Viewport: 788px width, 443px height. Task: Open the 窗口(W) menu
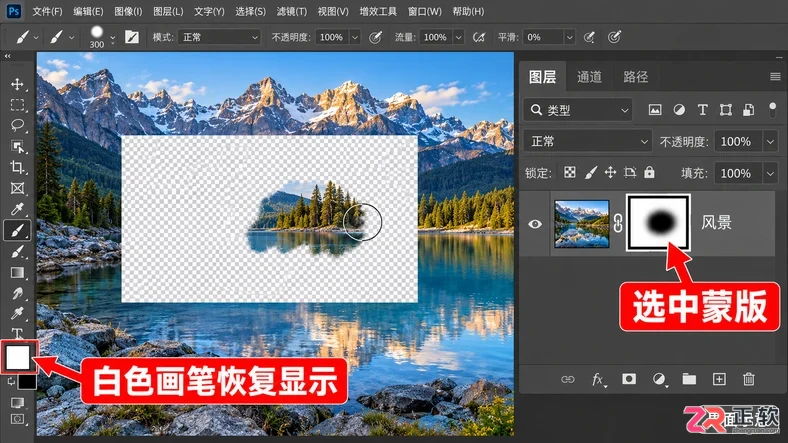425,11
